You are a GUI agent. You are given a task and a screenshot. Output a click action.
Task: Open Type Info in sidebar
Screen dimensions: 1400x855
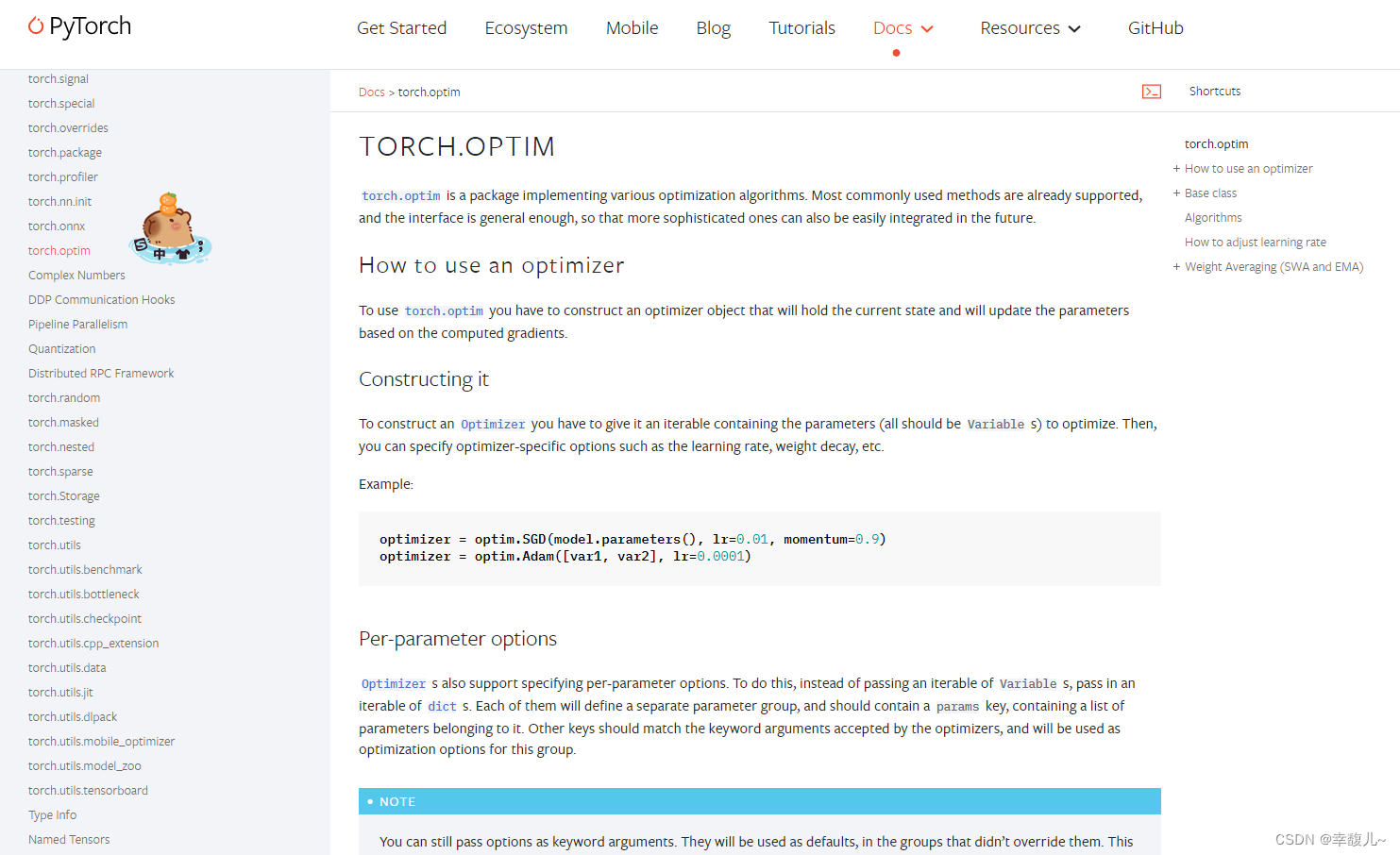point(52,815)
